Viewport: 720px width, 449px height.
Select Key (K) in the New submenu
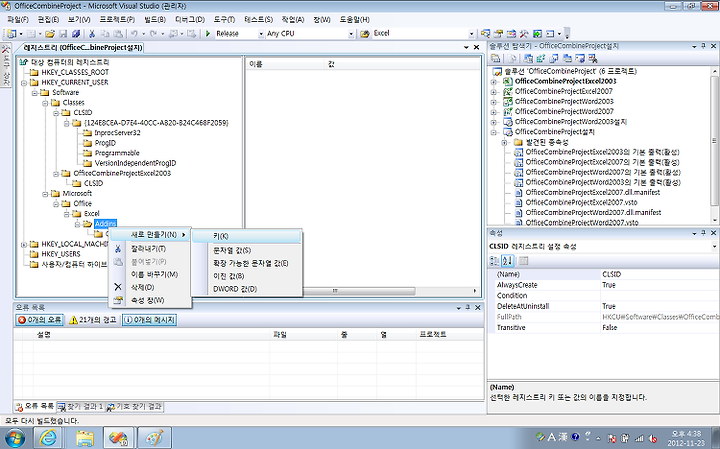click(x=247, y=236)
